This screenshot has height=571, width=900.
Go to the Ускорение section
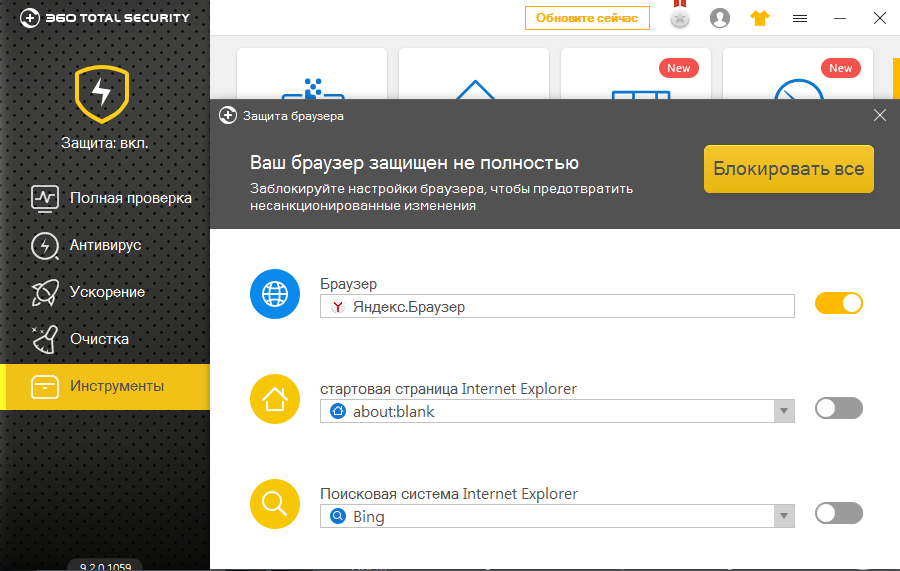[x=107, y=292]
